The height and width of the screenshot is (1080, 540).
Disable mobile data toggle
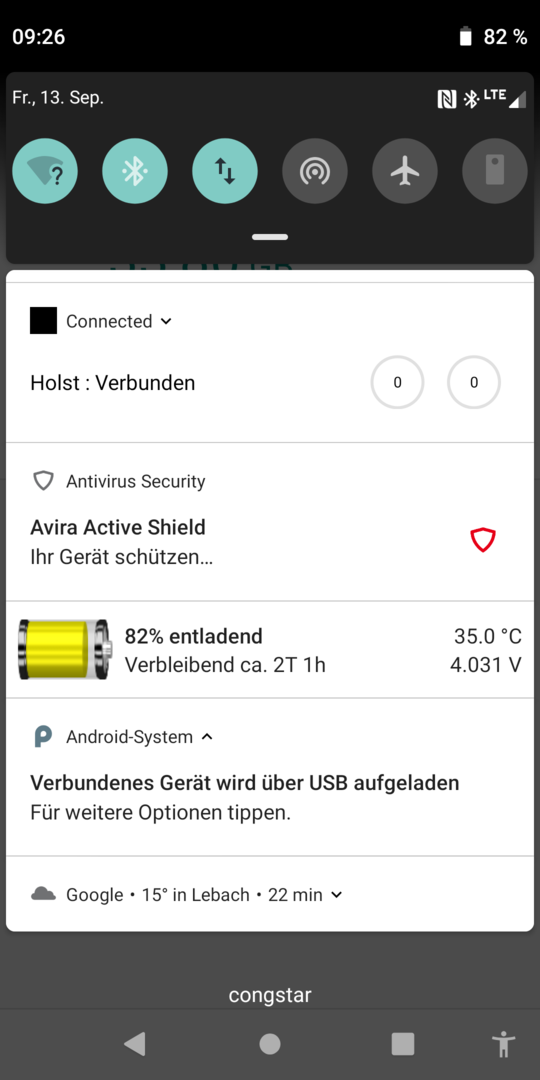pos(225,171)
